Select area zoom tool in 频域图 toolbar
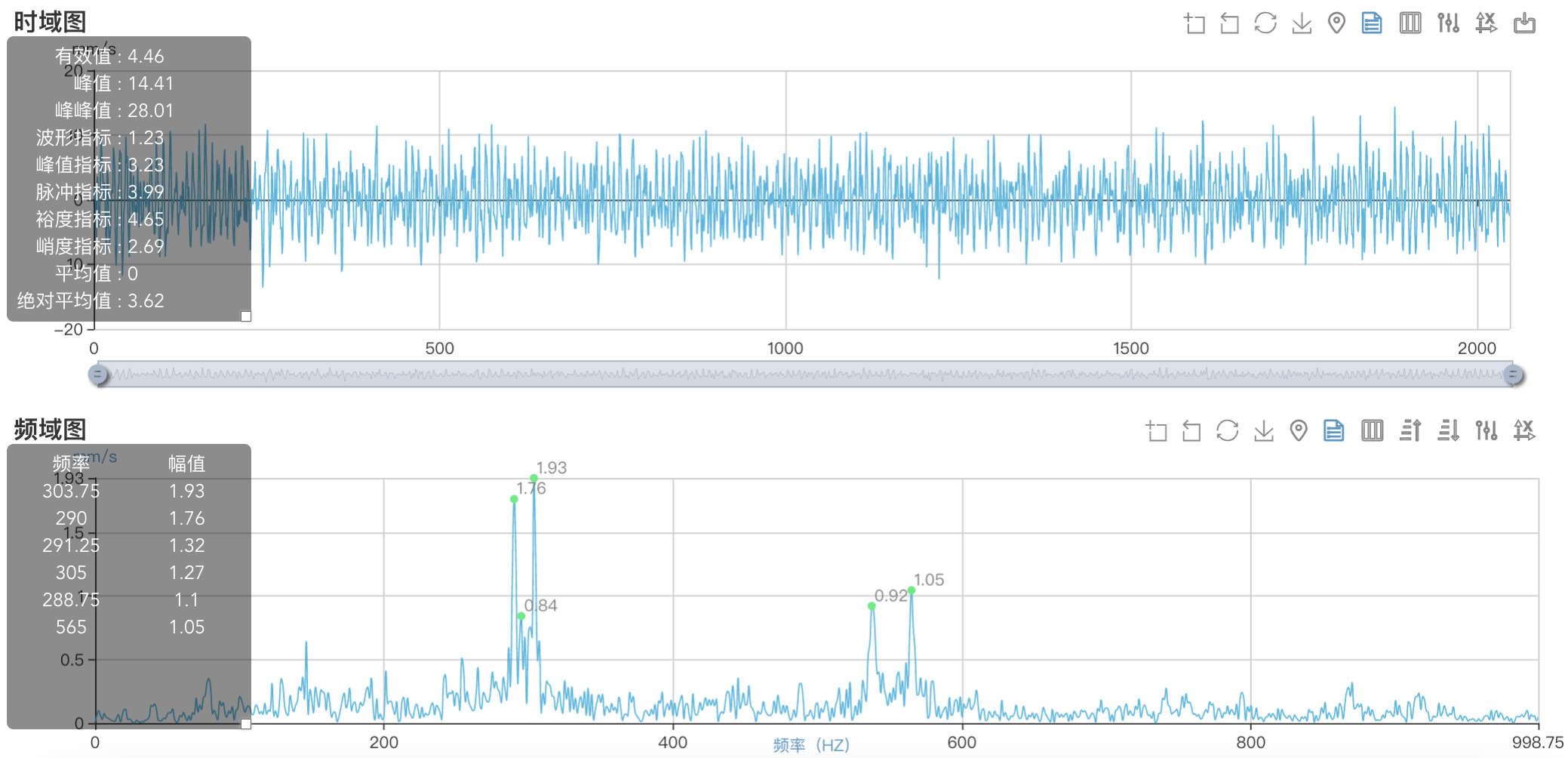Screen dimensions: 1568x758 (1156, 431)
